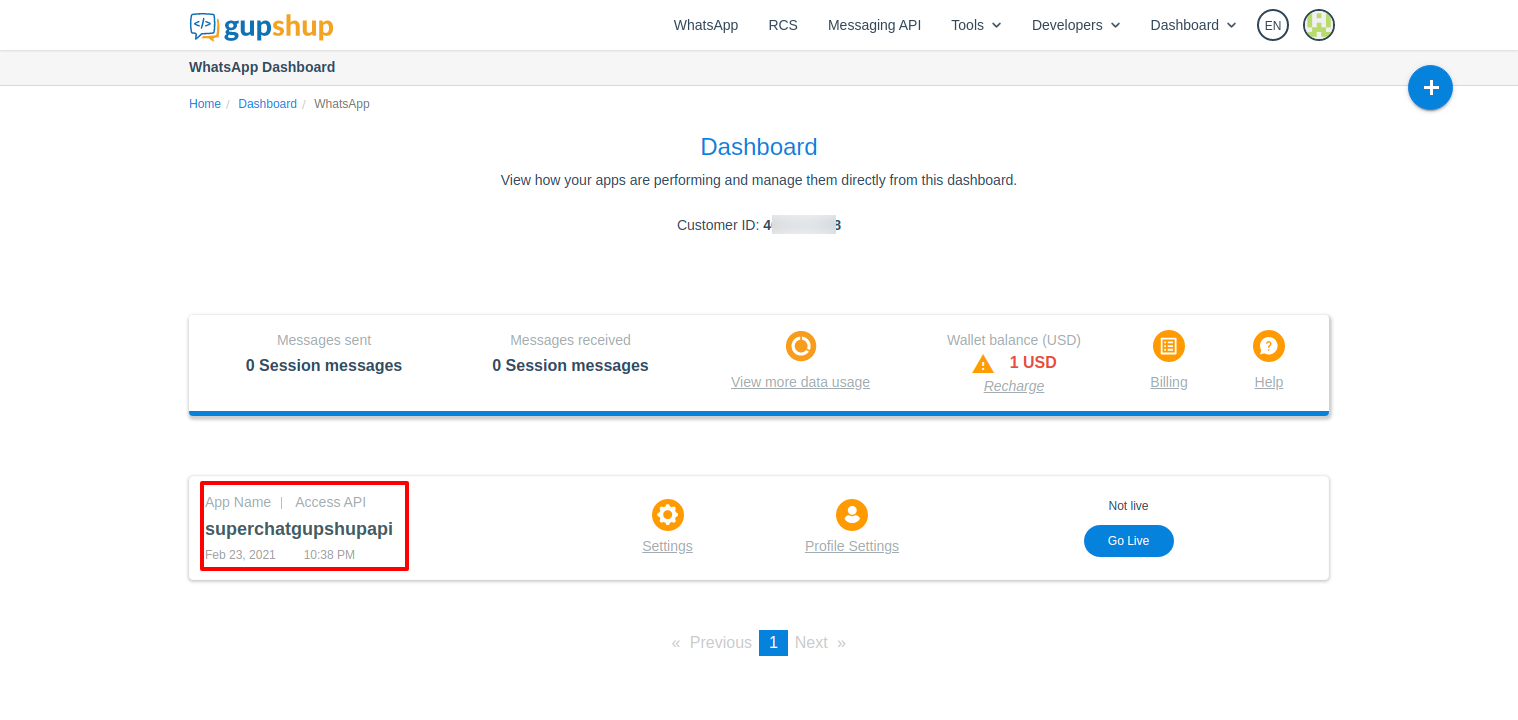Image resolution: width=1518 pixels, height=720 pixels.
Task: Click the Gupshup logo
Action: click(261, 26)
